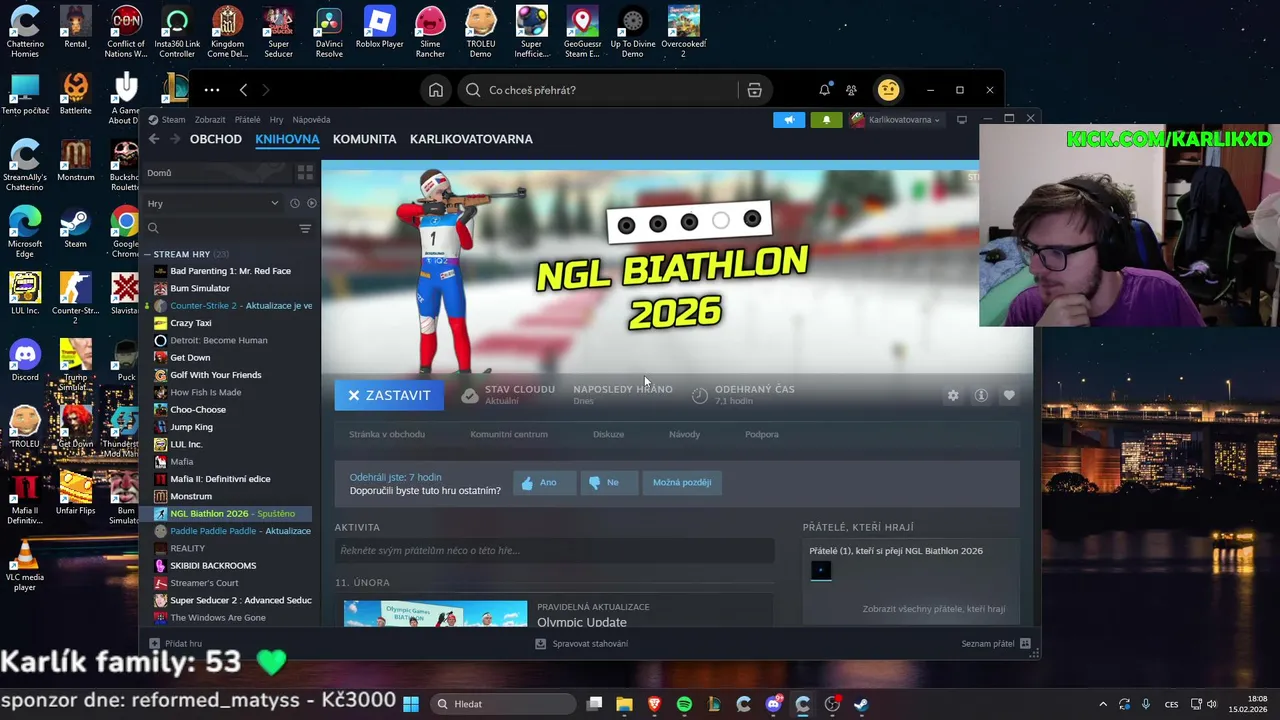Open Steam menu in menu bar
Image resolution: width=1280 pixels, height=720 pixels.
click(x=173, y=120)
